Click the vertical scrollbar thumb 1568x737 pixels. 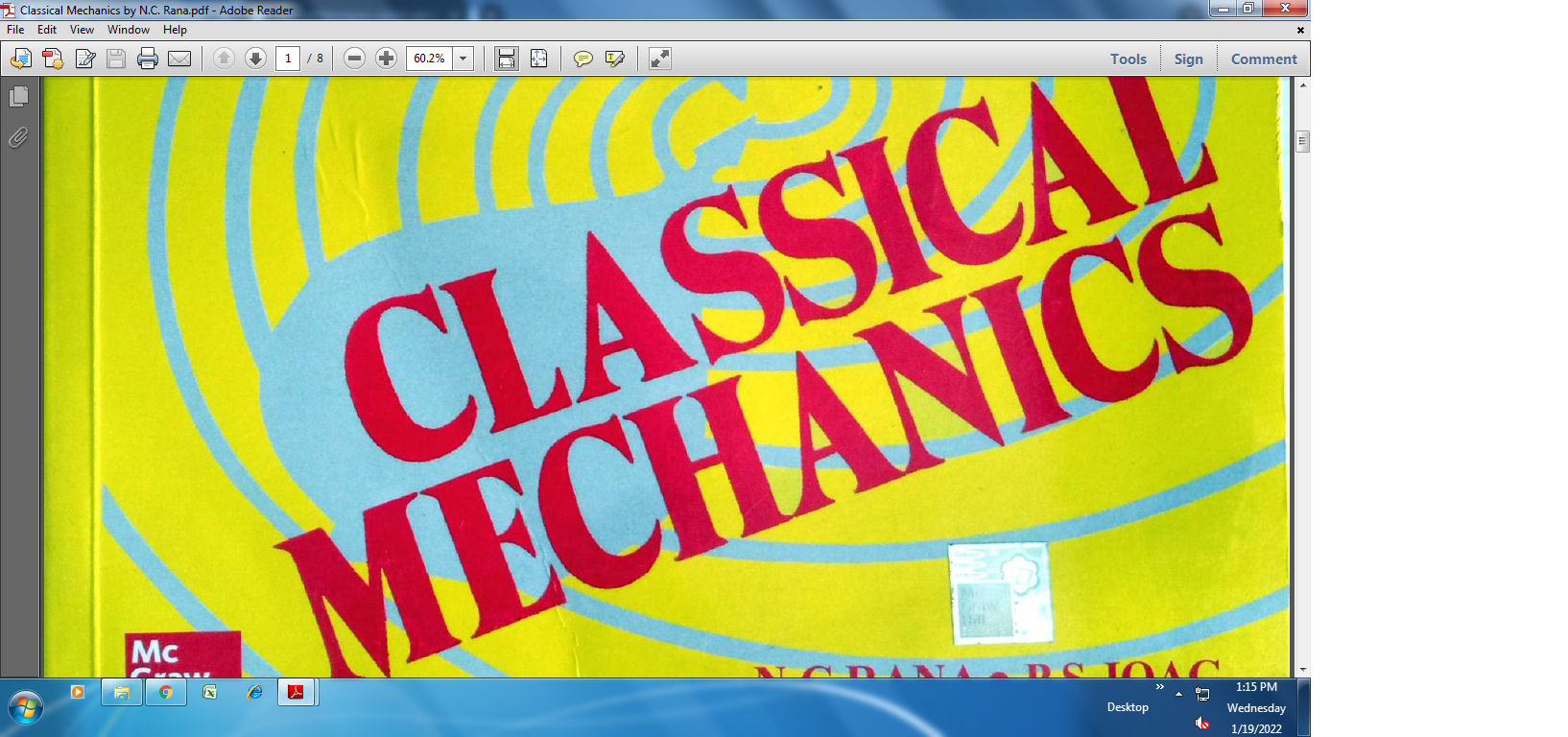[x=1302, y=142]
